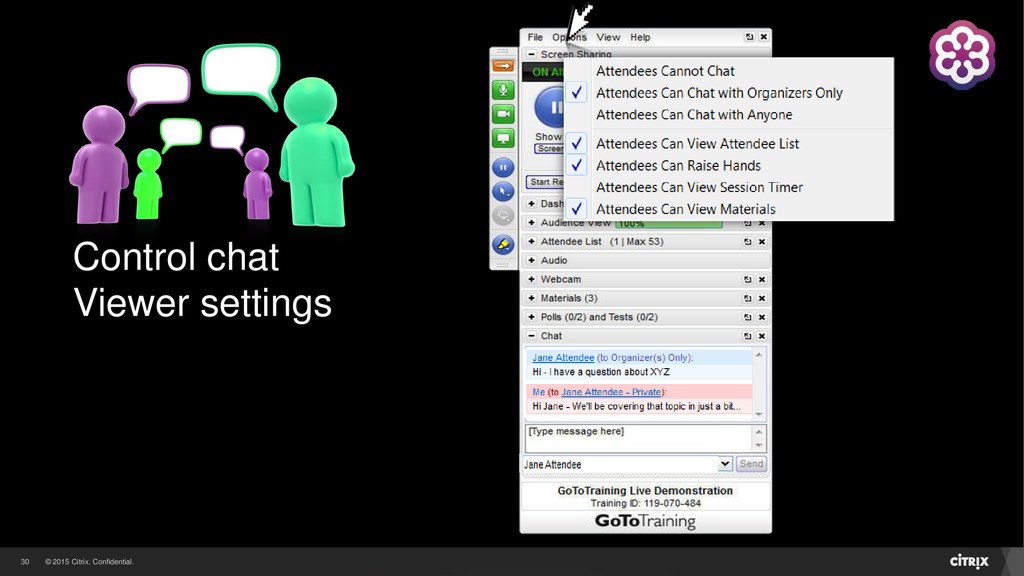The image size is (1024, 576).
Task: Click into the Type message here box
Action: point(638,438)
